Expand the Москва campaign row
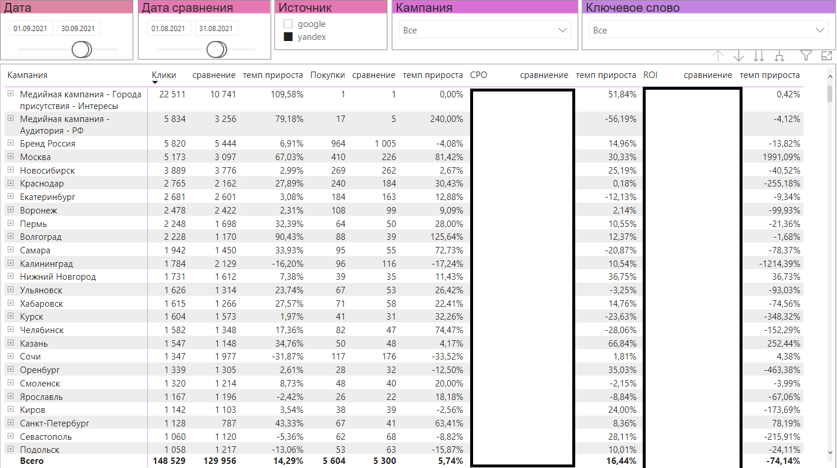Screen dimensions: 837x468 10,156
